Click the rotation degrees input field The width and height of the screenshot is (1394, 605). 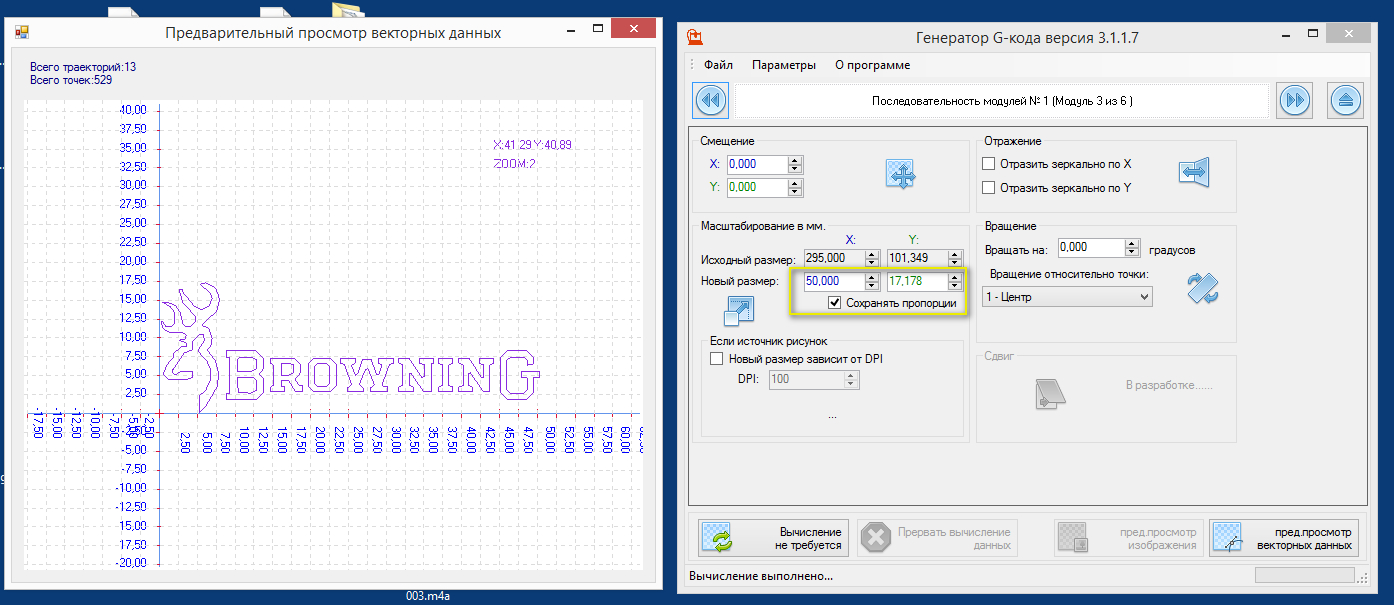coord(1091,248)
